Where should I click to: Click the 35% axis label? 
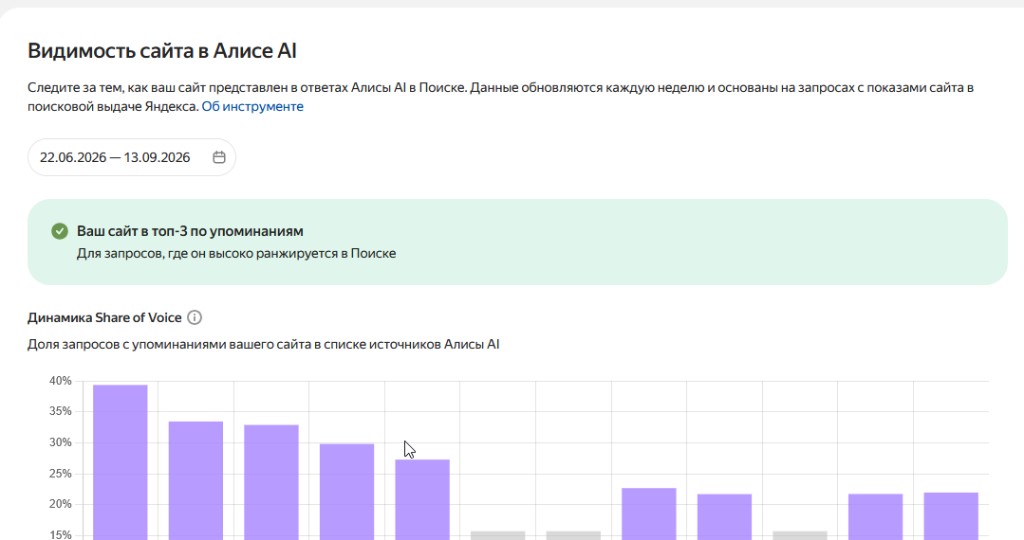click(60, 411)
